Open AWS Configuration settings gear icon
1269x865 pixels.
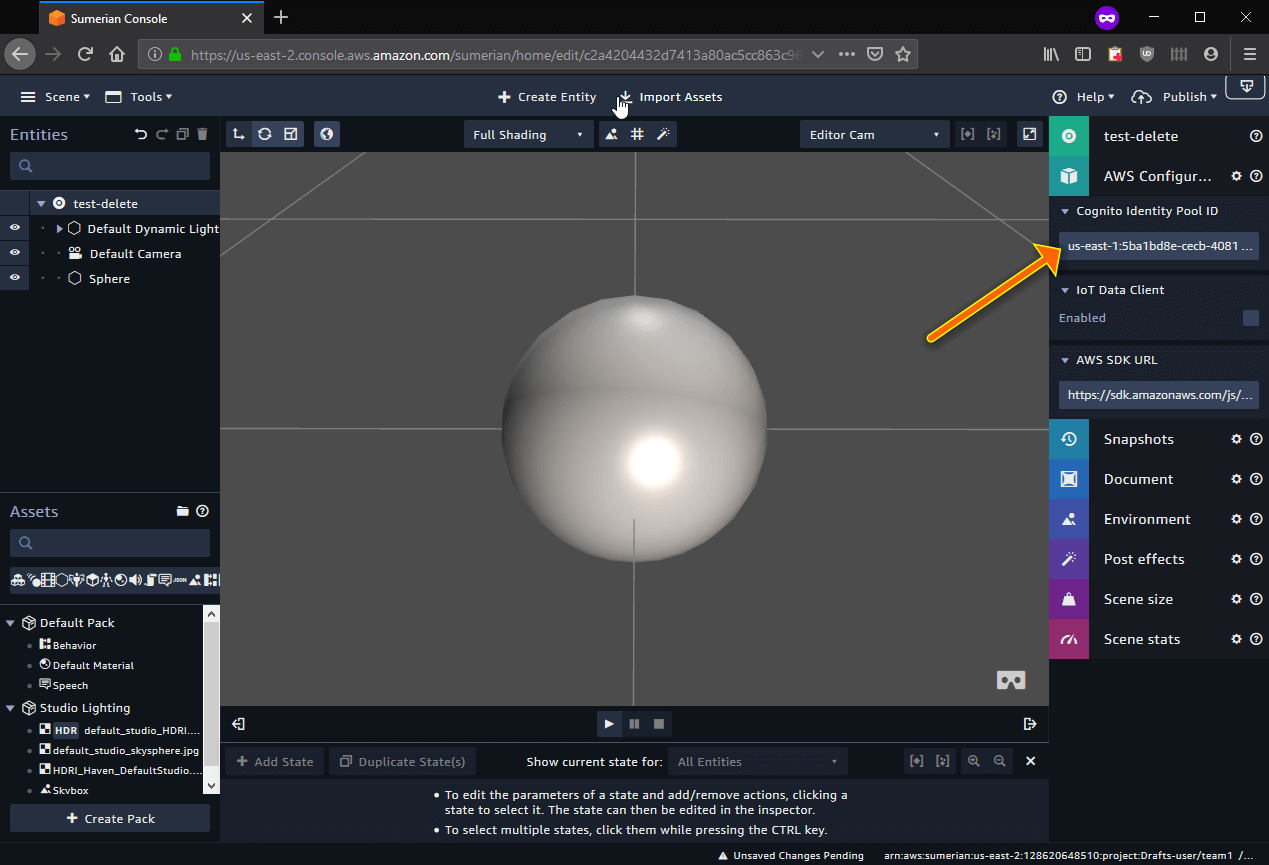click(1236, 176)
